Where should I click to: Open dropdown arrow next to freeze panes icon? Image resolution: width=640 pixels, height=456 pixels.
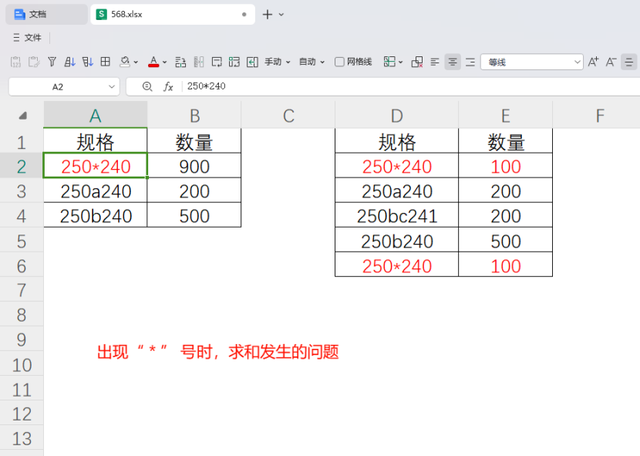click(x=400, y=62)
